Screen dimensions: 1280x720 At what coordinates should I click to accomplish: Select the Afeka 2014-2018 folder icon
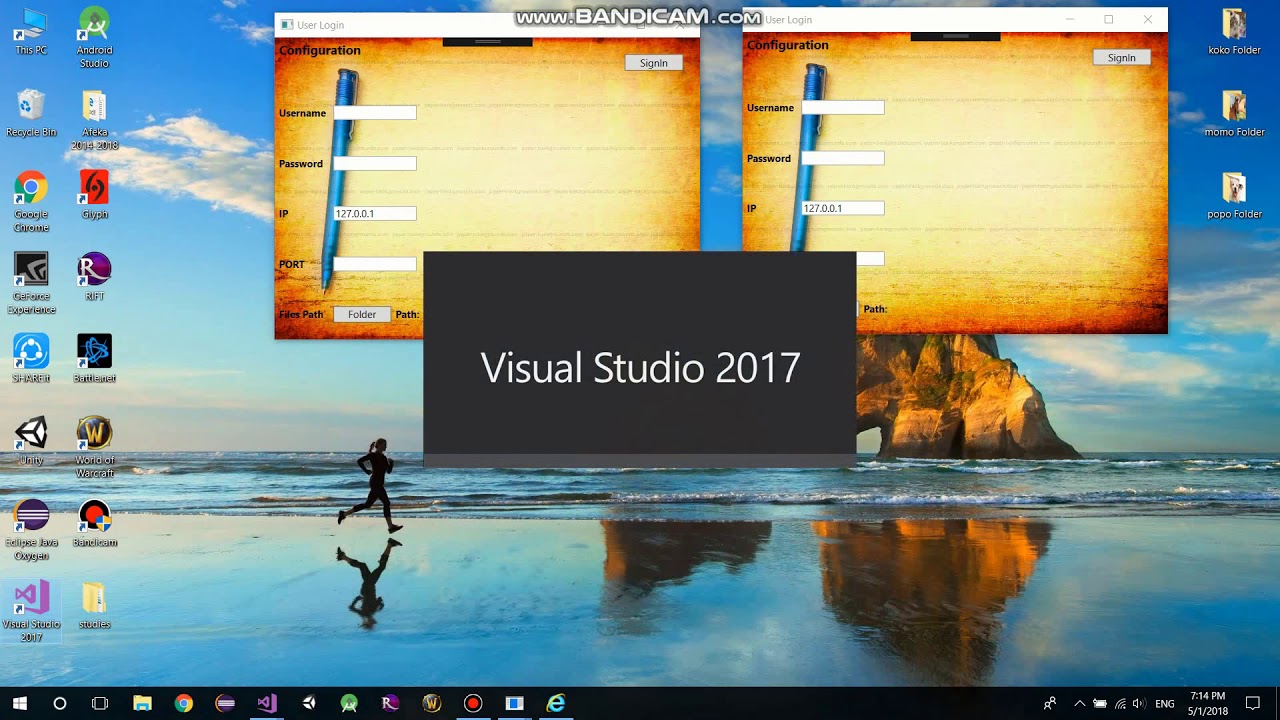pos(94,120)
